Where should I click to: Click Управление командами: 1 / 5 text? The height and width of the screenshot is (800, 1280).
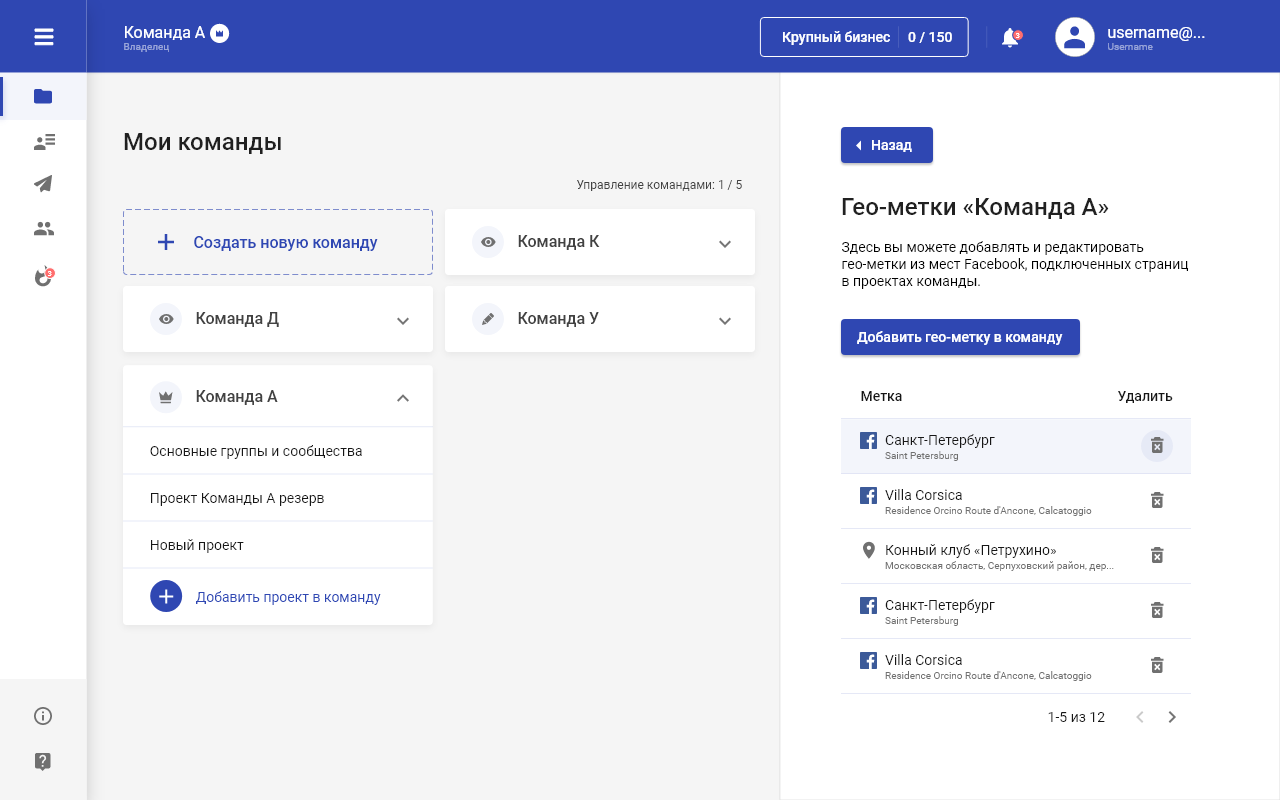(x=659, y=185)
